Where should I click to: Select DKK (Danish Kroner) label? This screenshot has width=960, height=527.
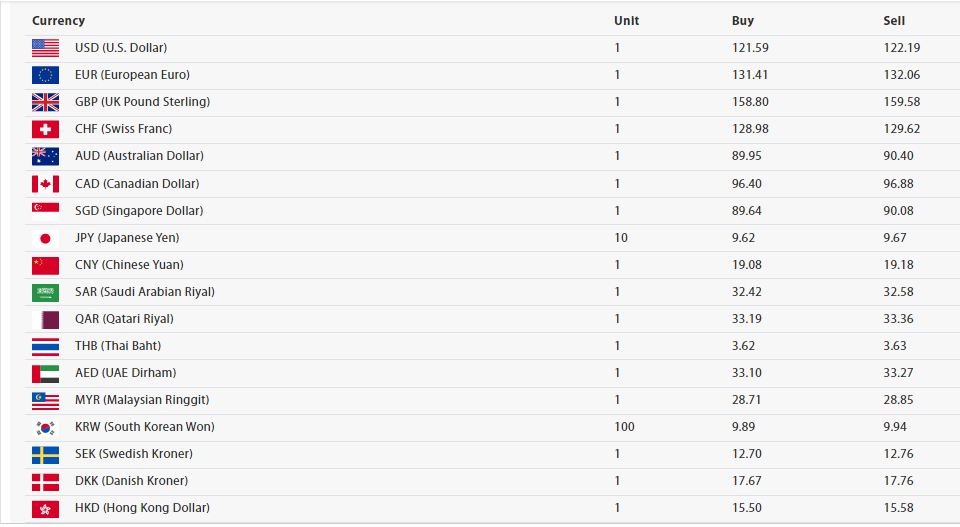(132, 480)
